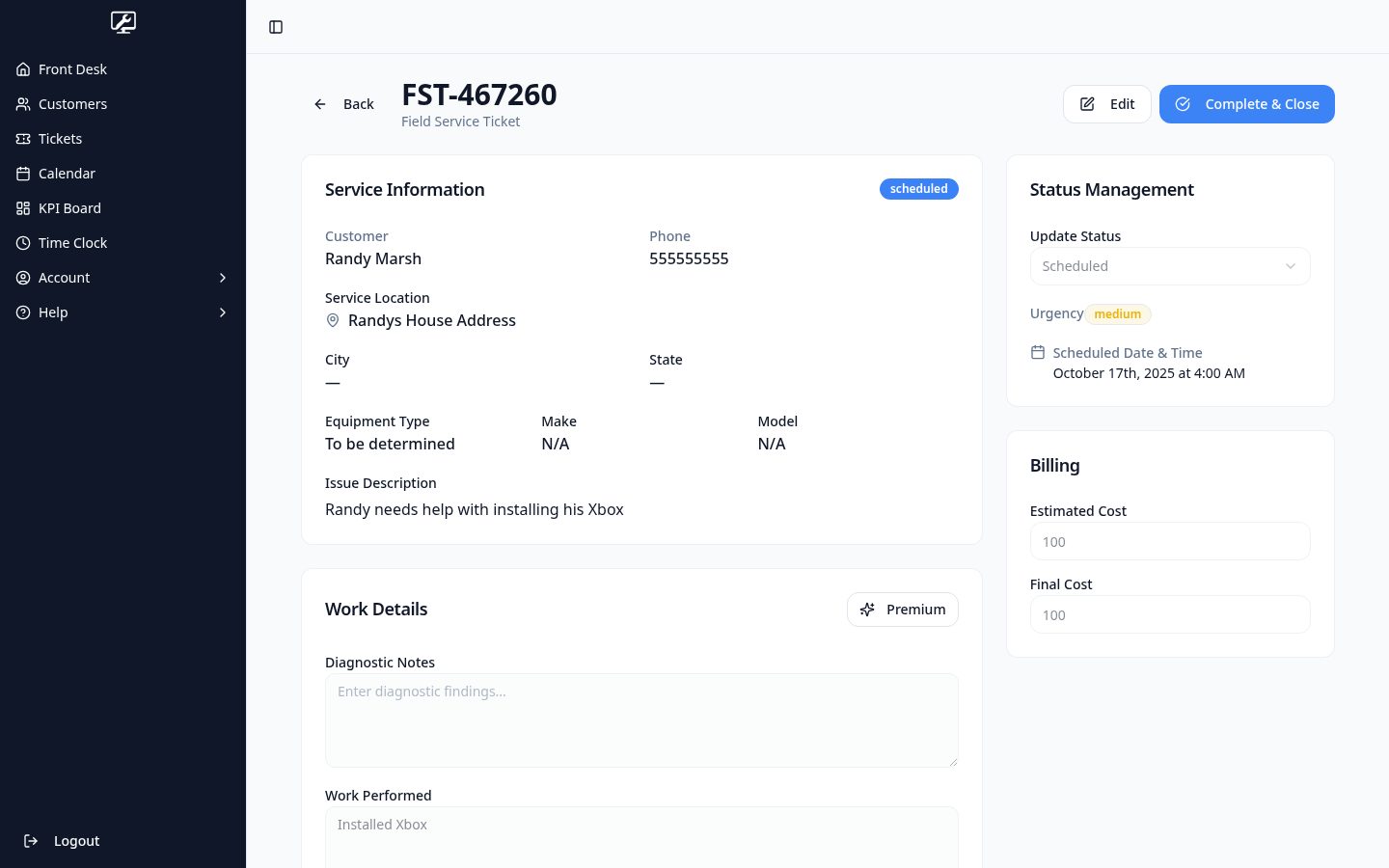
Task: Open Front Desk from sidebar
Action: point(123,69)
